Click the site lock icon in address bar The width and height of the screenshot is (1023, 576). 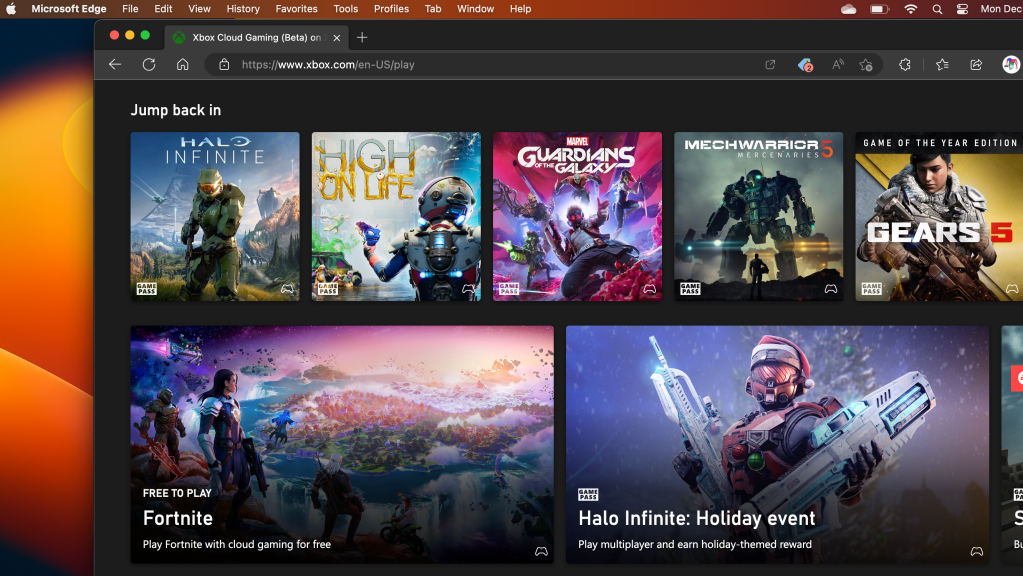click(224, 64)
